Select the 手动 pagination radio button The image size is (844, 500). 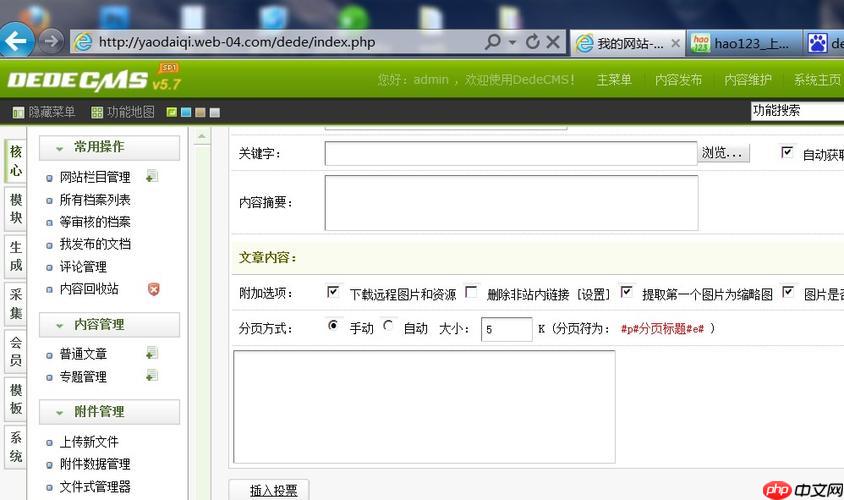(x=333, y=326)
